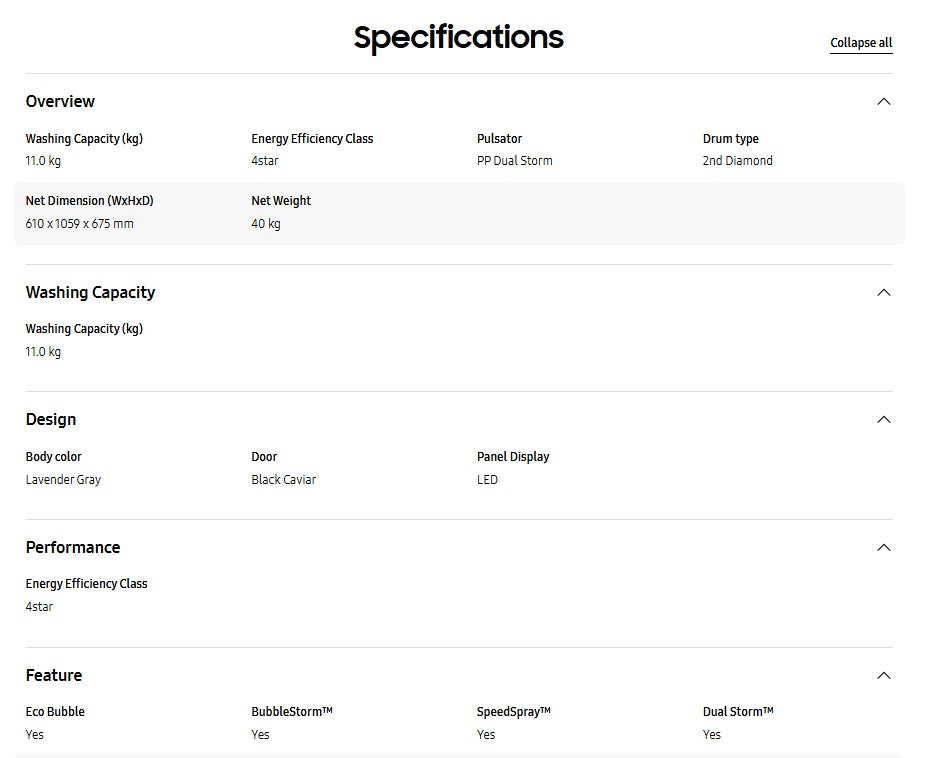Select the Performance section heading
This screenshot has height=758, width=931.
point(73,547)
